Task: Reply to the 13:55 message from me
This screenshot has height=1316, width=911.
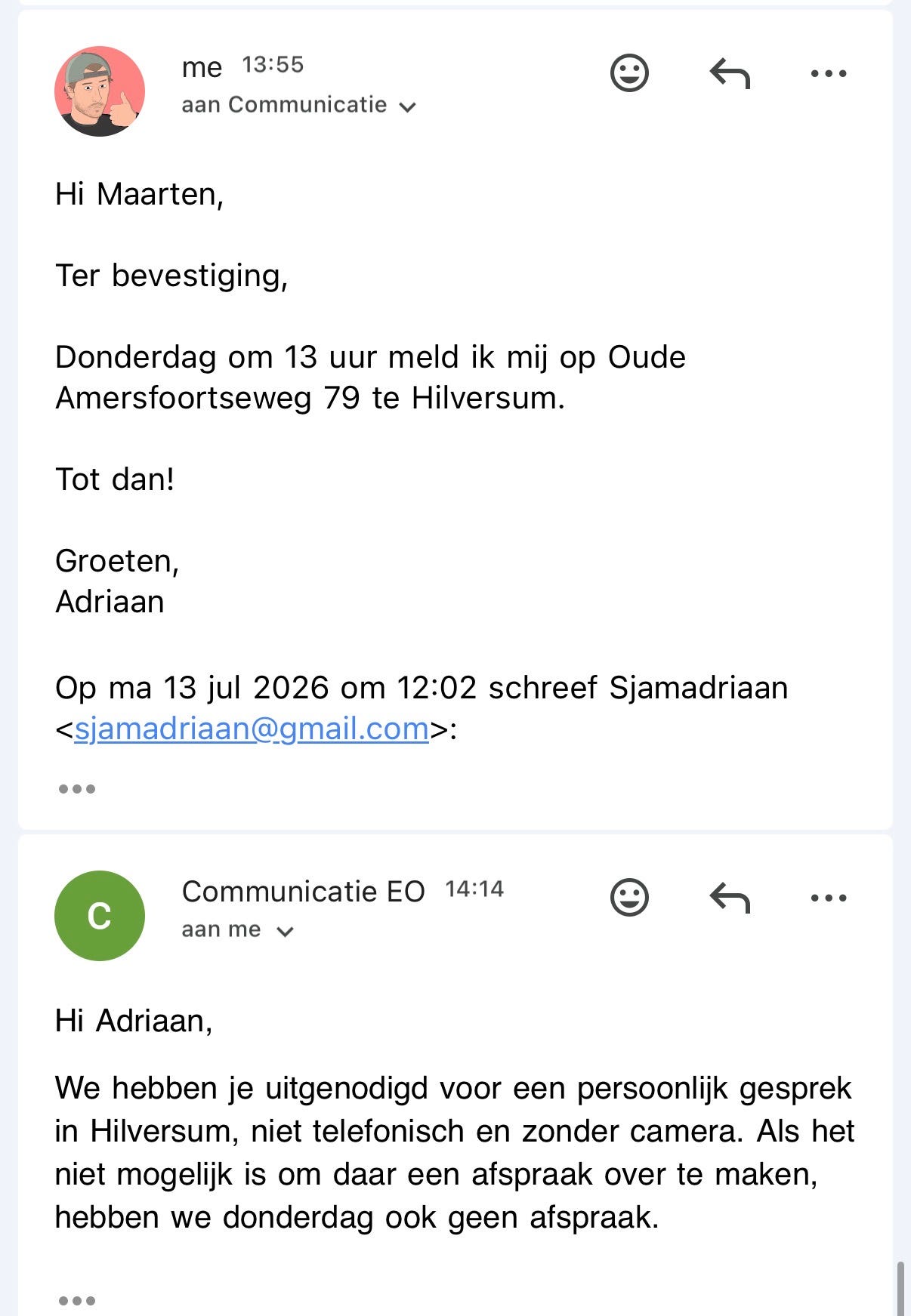Action: click(x=730, y=73)
